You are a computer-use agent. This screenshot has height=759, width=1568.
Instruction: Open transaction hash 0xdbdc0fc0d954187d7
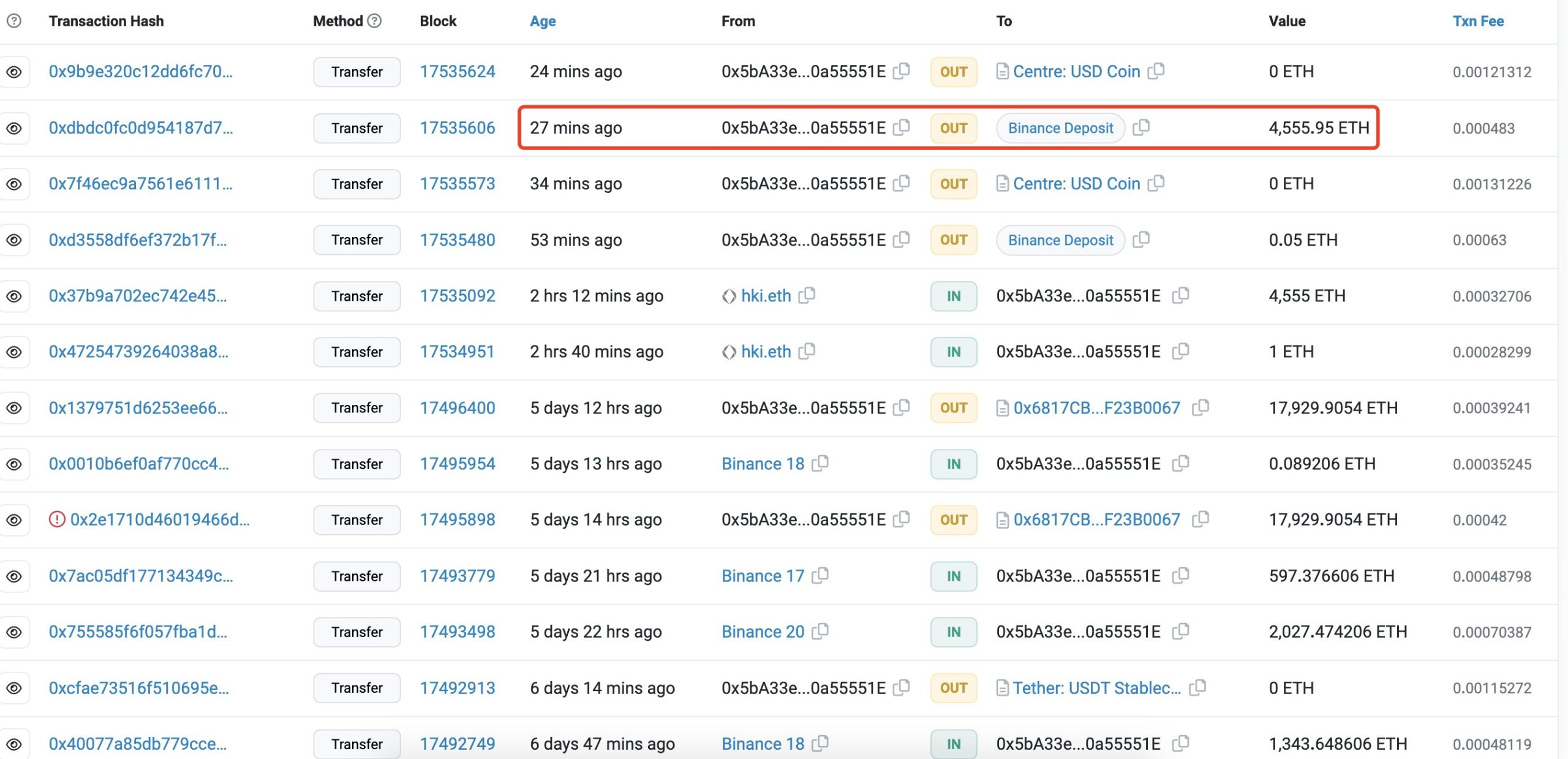pos(140,127)
